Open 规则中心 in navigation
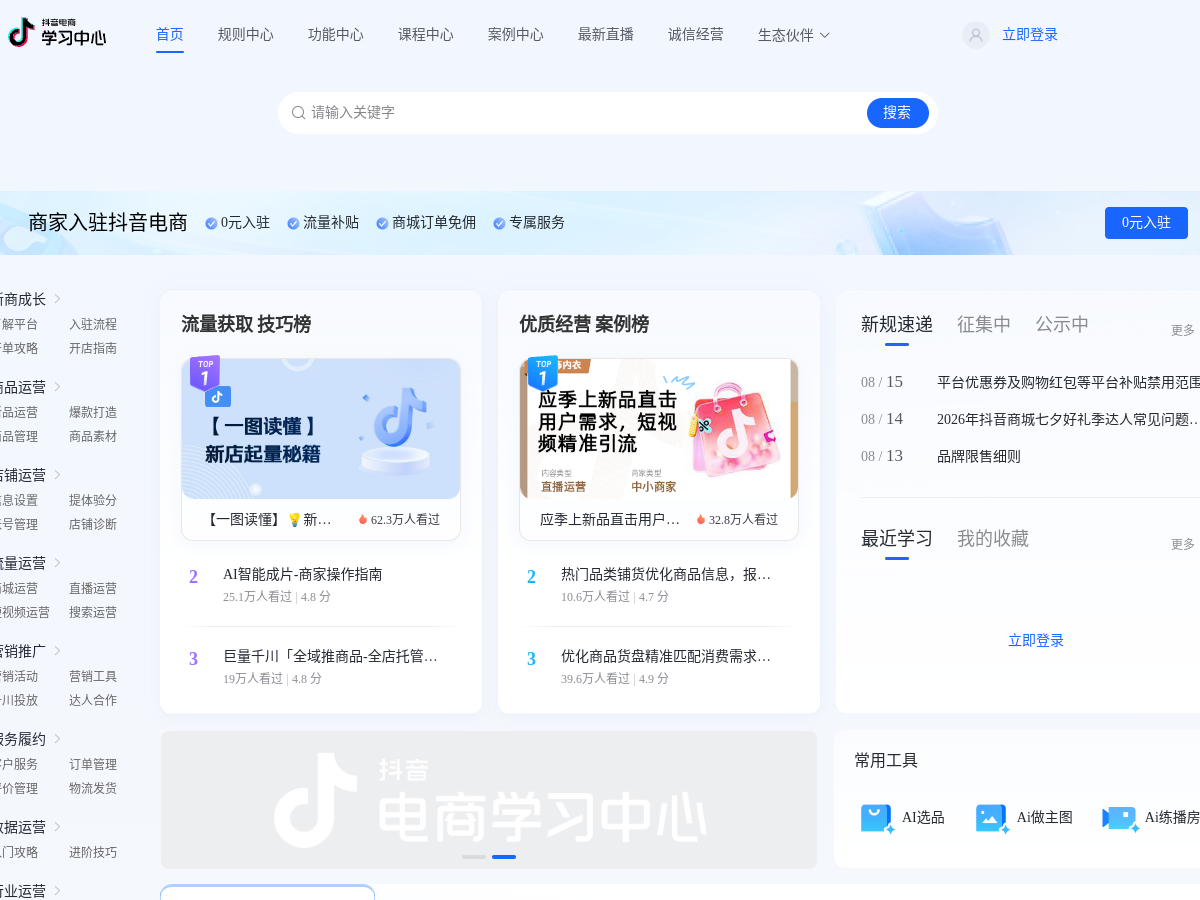This screenshot has width=1200, height=900. pos(246,35)
